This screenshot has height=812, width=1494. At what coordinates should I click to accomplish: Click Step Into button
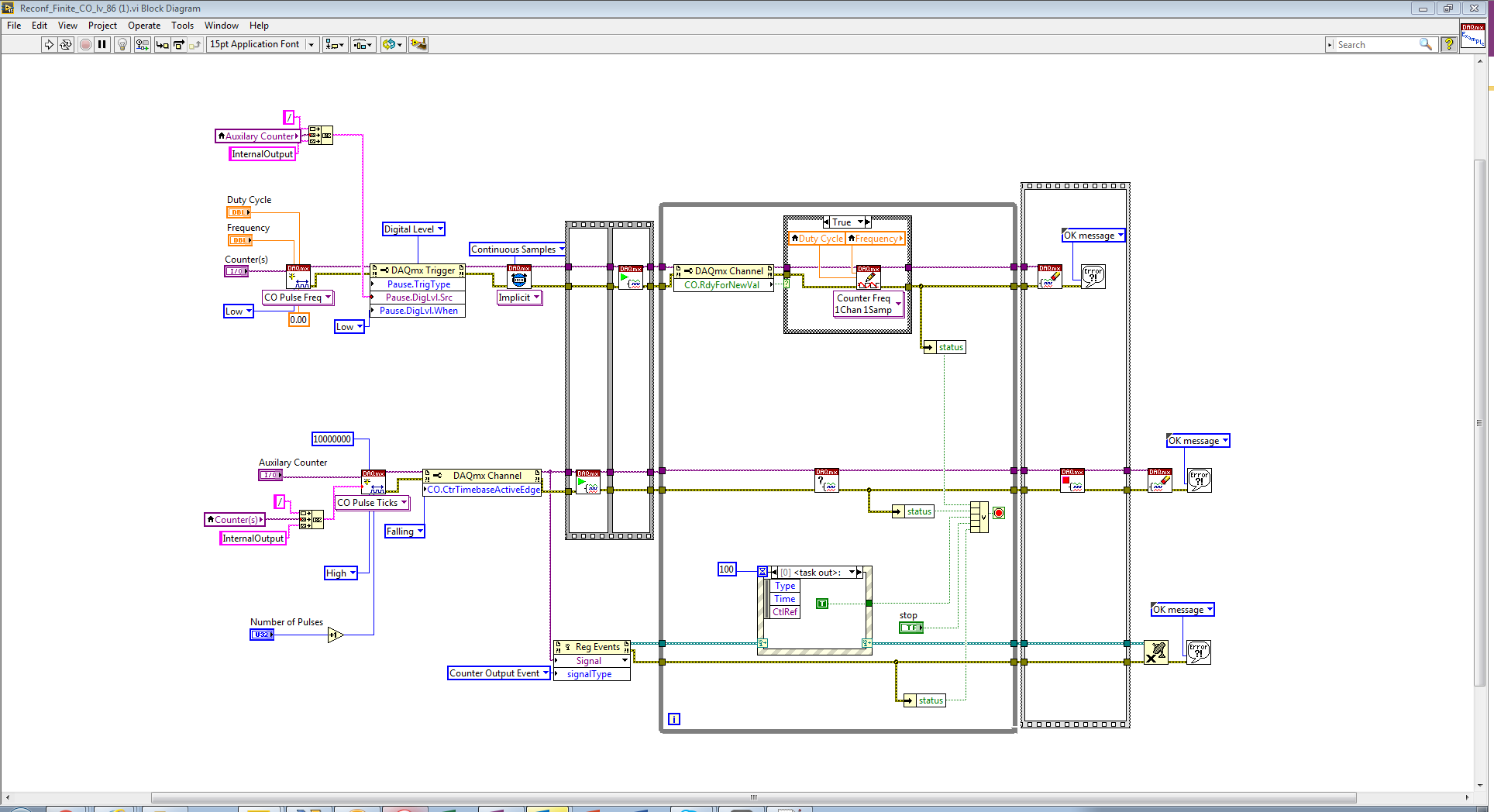tap(162, 44)
